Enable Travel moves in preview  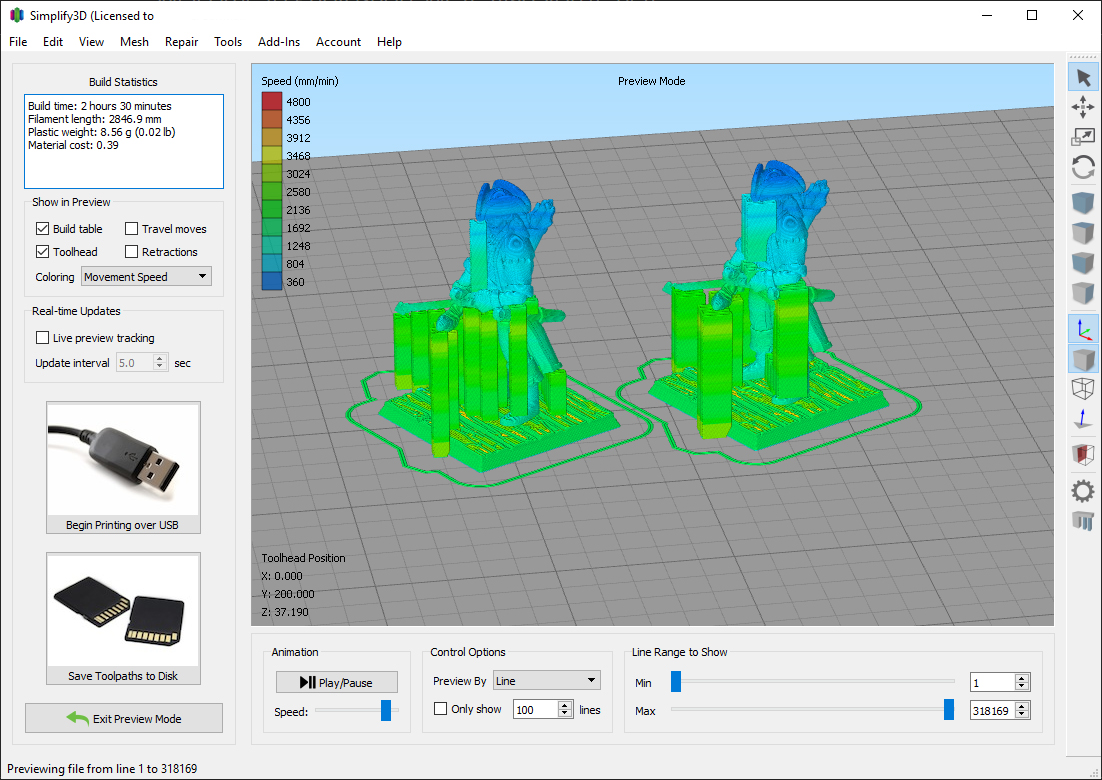tap(131, 228)
